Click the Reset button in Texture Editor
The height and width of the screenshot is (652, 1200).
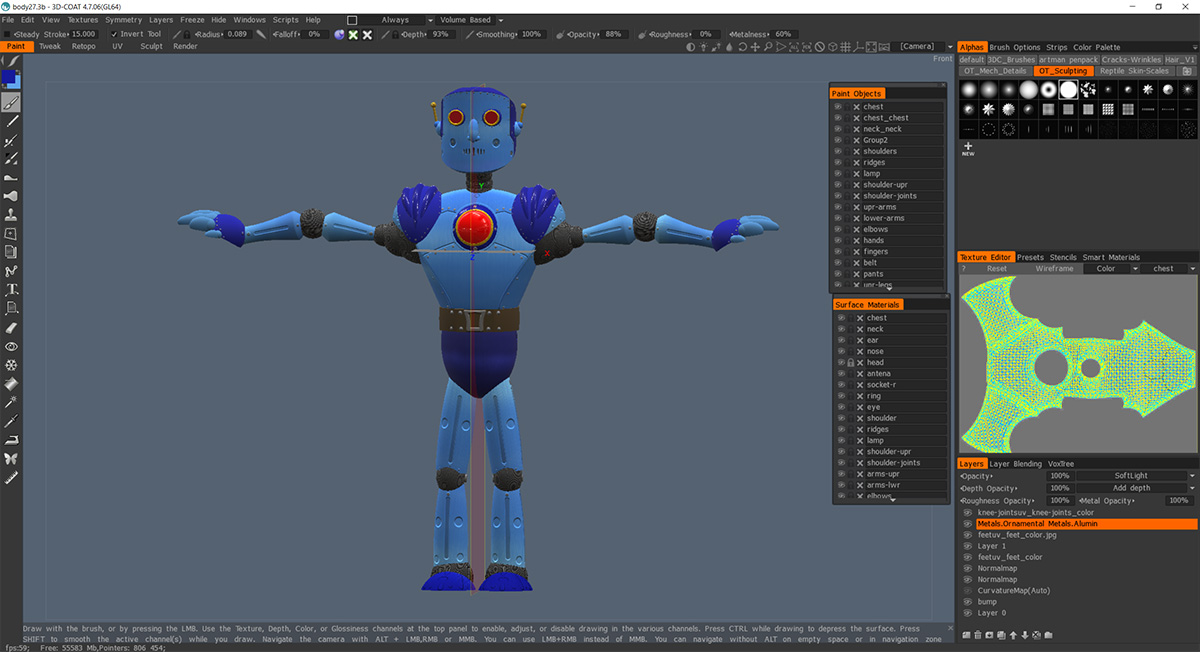tap(997, 269)
